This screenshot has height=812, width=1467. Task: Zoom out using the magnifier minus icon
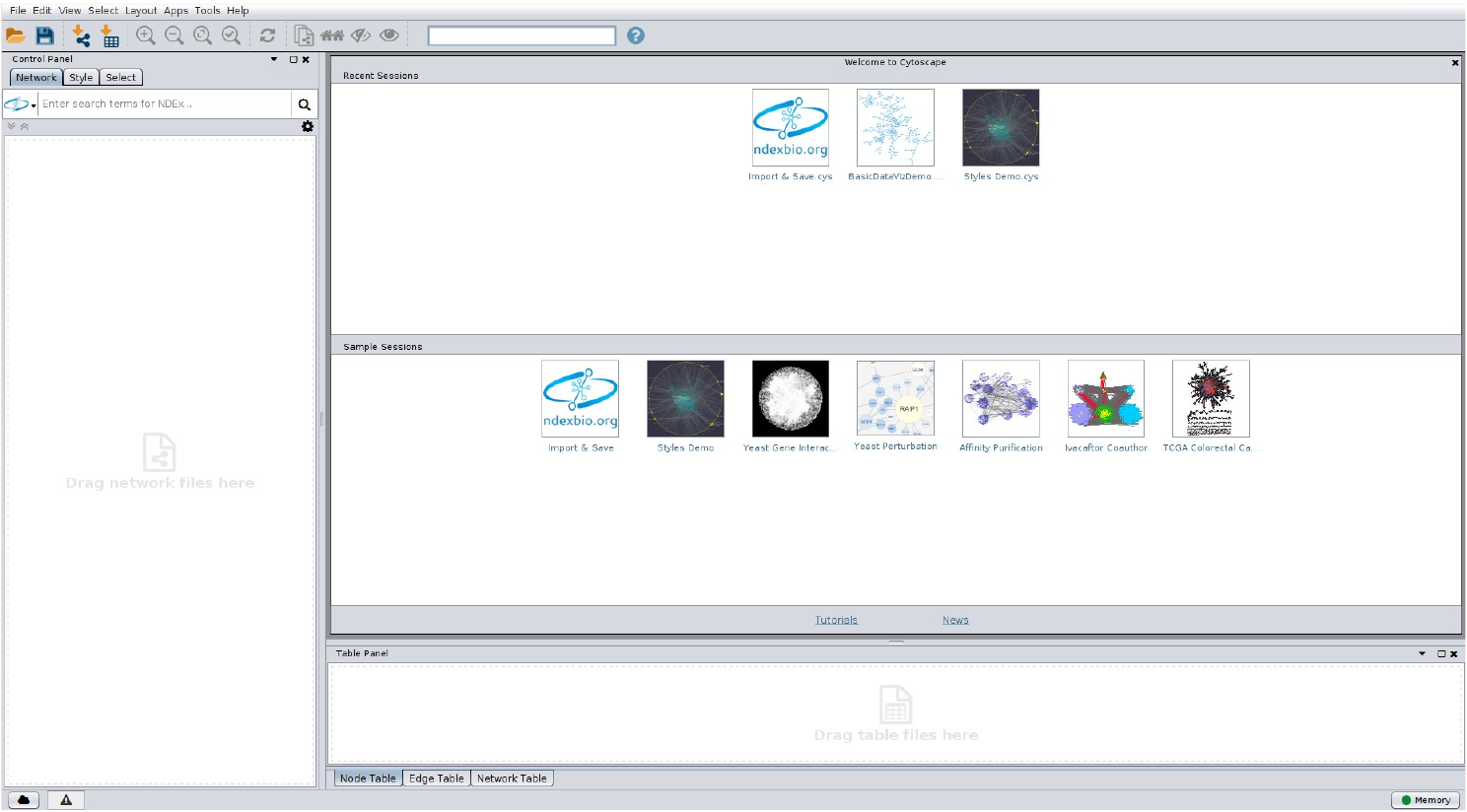click(175, 35)
